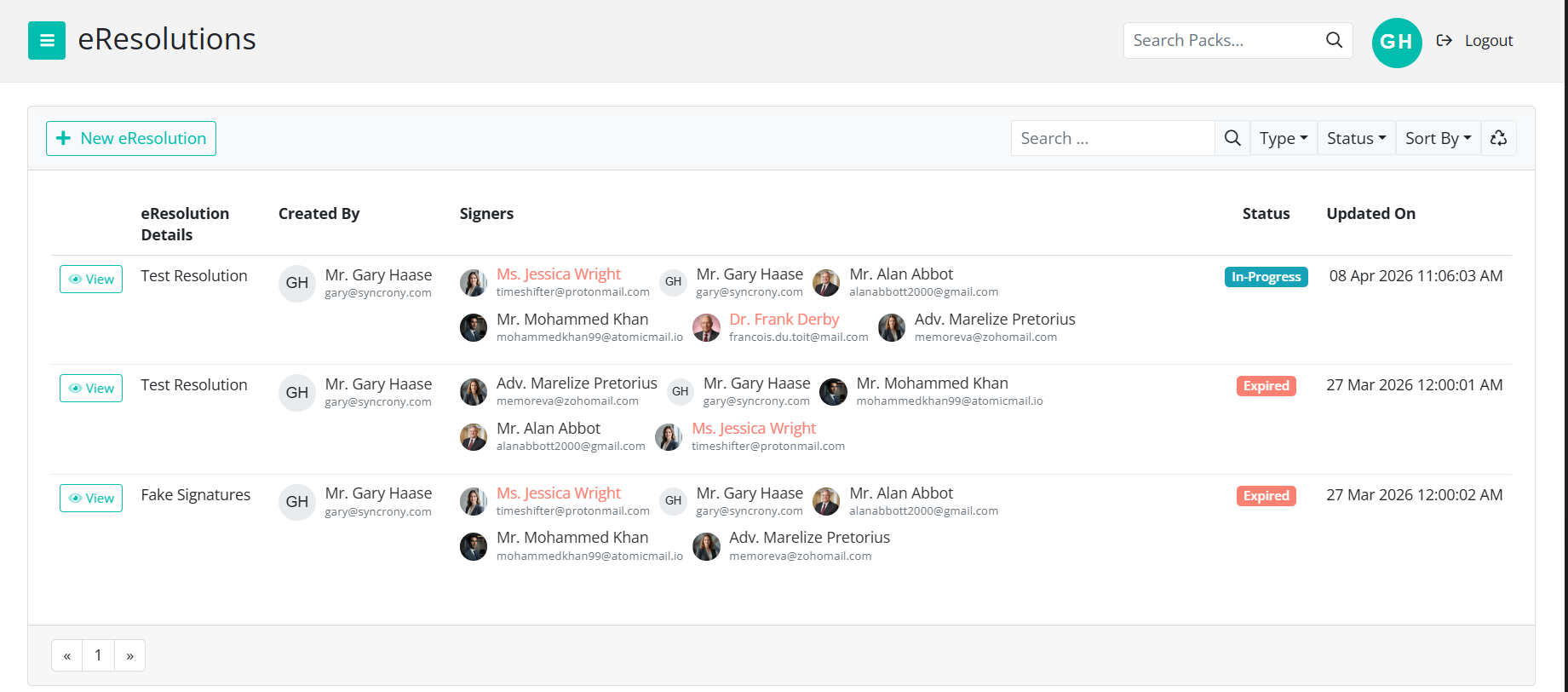Click the Updated On column header
This screenshot has height=692, width=1568.
(x=1371, y=213)
